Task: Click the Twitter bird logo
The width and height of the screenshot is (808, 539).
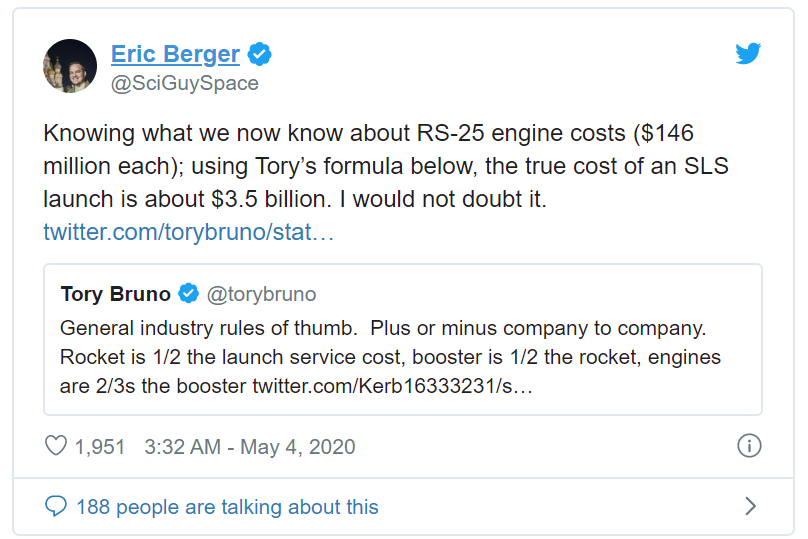Action: [748, 54]
